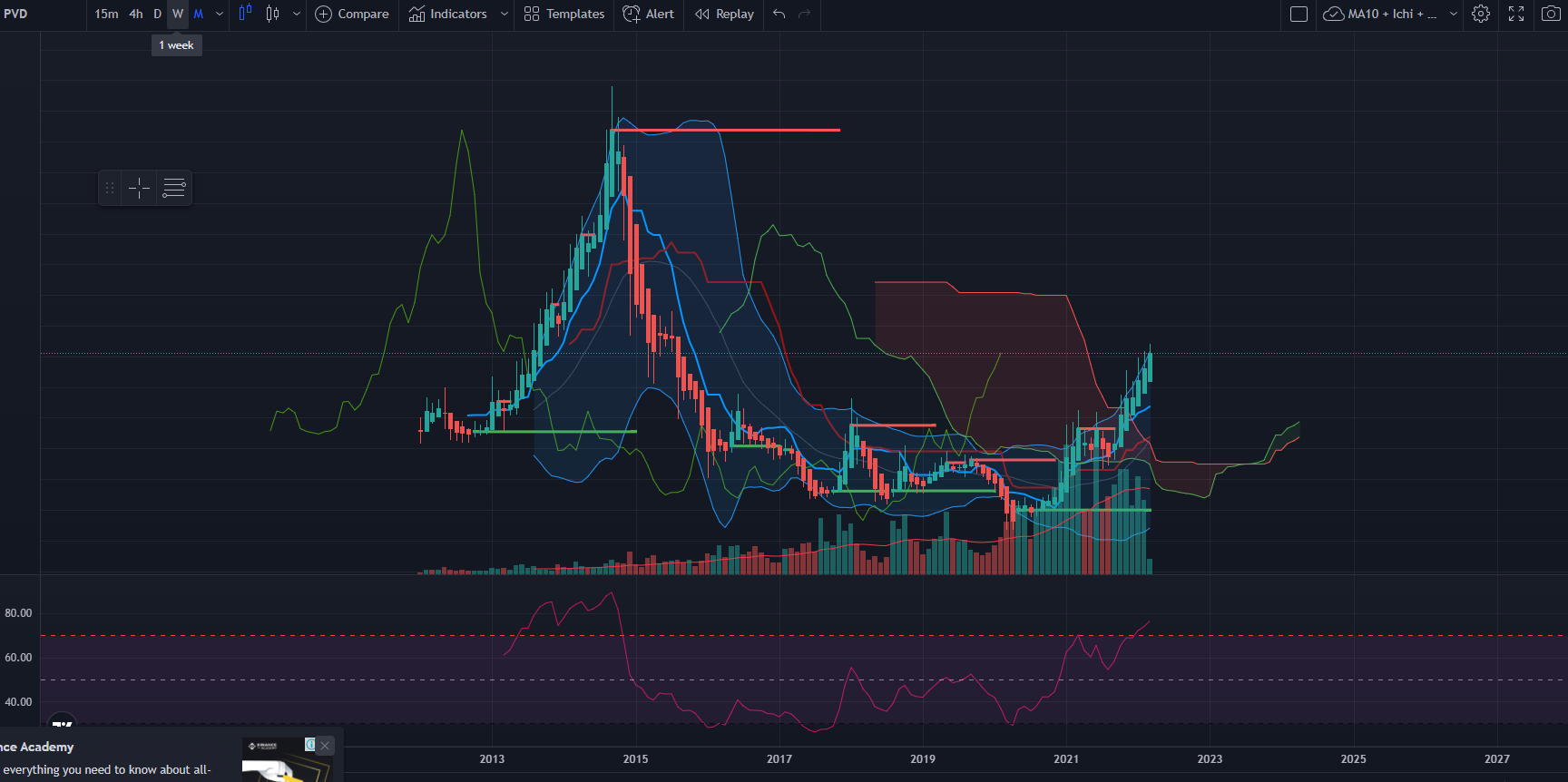The height and width of the screenshot is (782, 1568).
Task: Expand the chart style dropdown arrow
Action: tap(297, 14)
